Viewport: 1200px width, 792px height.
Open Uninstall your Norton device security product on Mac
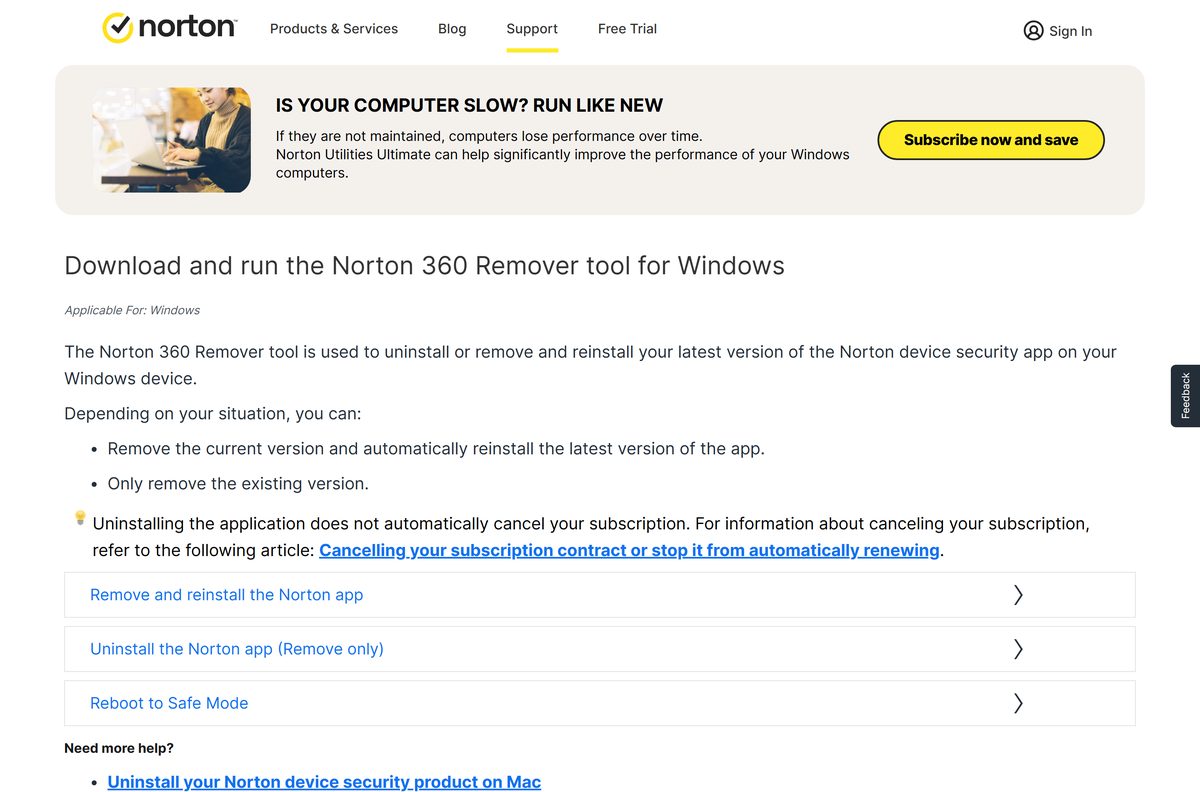pyautogui.click(x=324, y=782)
